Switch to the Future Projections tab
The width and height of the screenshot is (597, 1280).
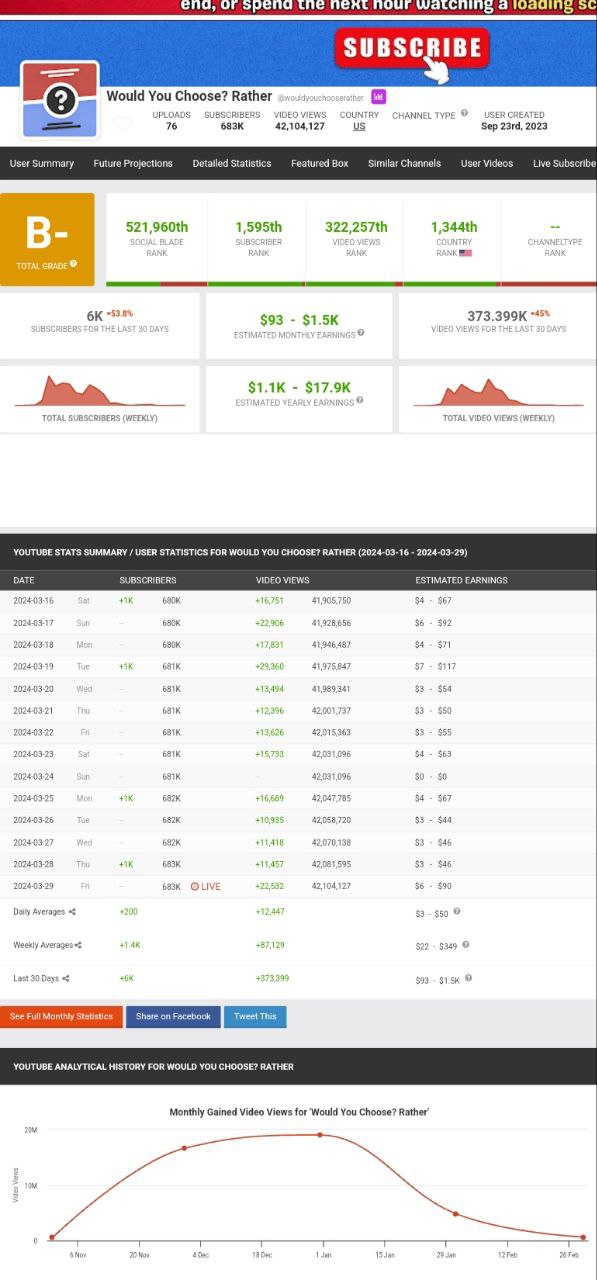tap(133, 163)
